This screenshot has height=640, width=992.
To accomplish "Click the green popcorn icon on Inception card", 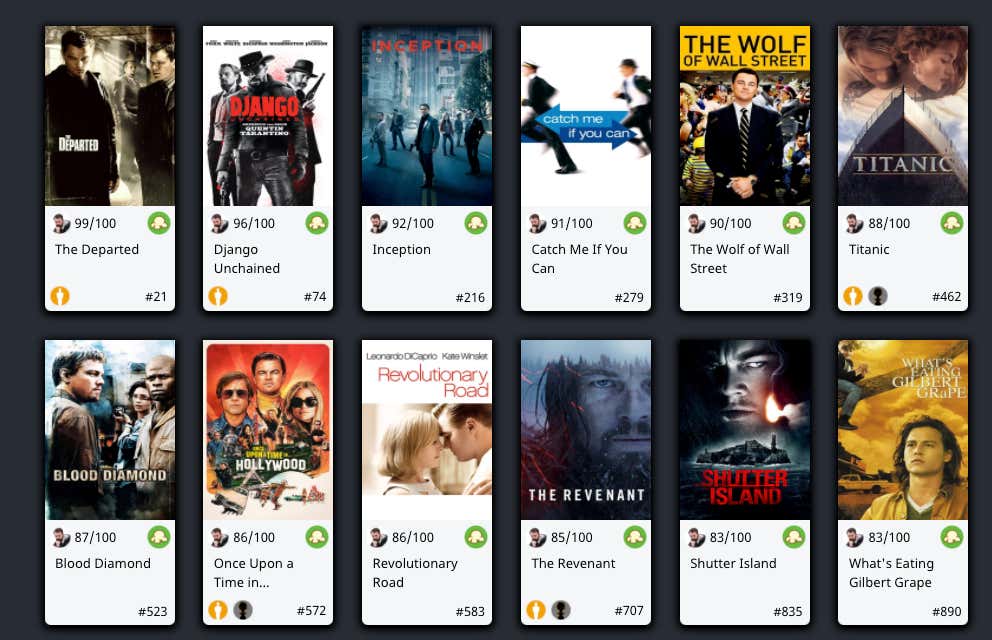I will [x=476, y=223].
